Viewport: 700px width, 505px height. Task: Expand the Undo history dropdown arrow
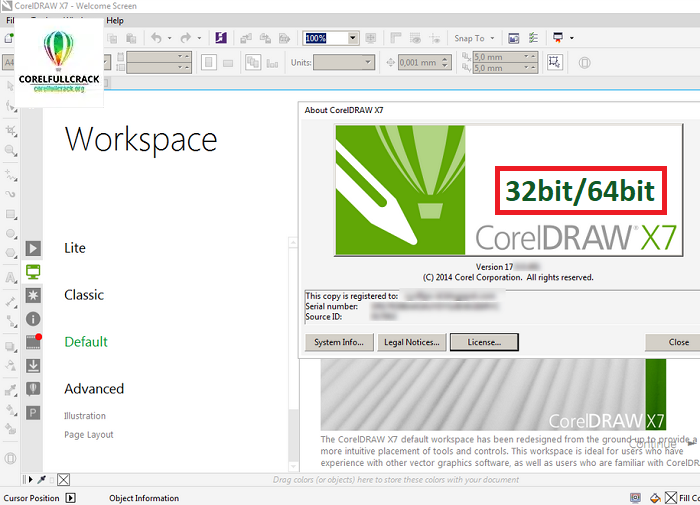pos(170,38)
